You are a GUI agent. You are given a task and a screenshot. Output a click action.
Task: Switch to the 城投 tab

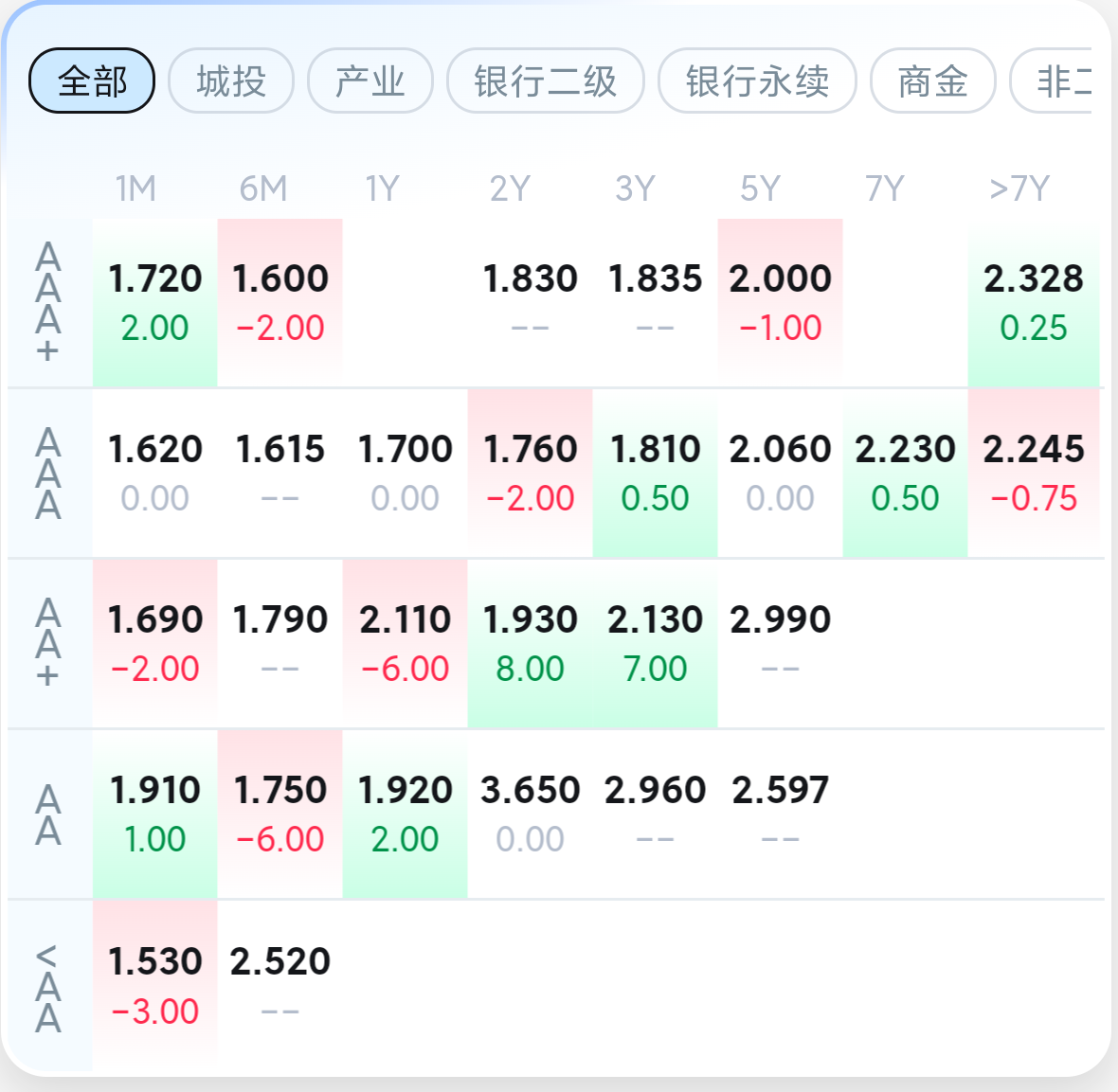(231, 81)
